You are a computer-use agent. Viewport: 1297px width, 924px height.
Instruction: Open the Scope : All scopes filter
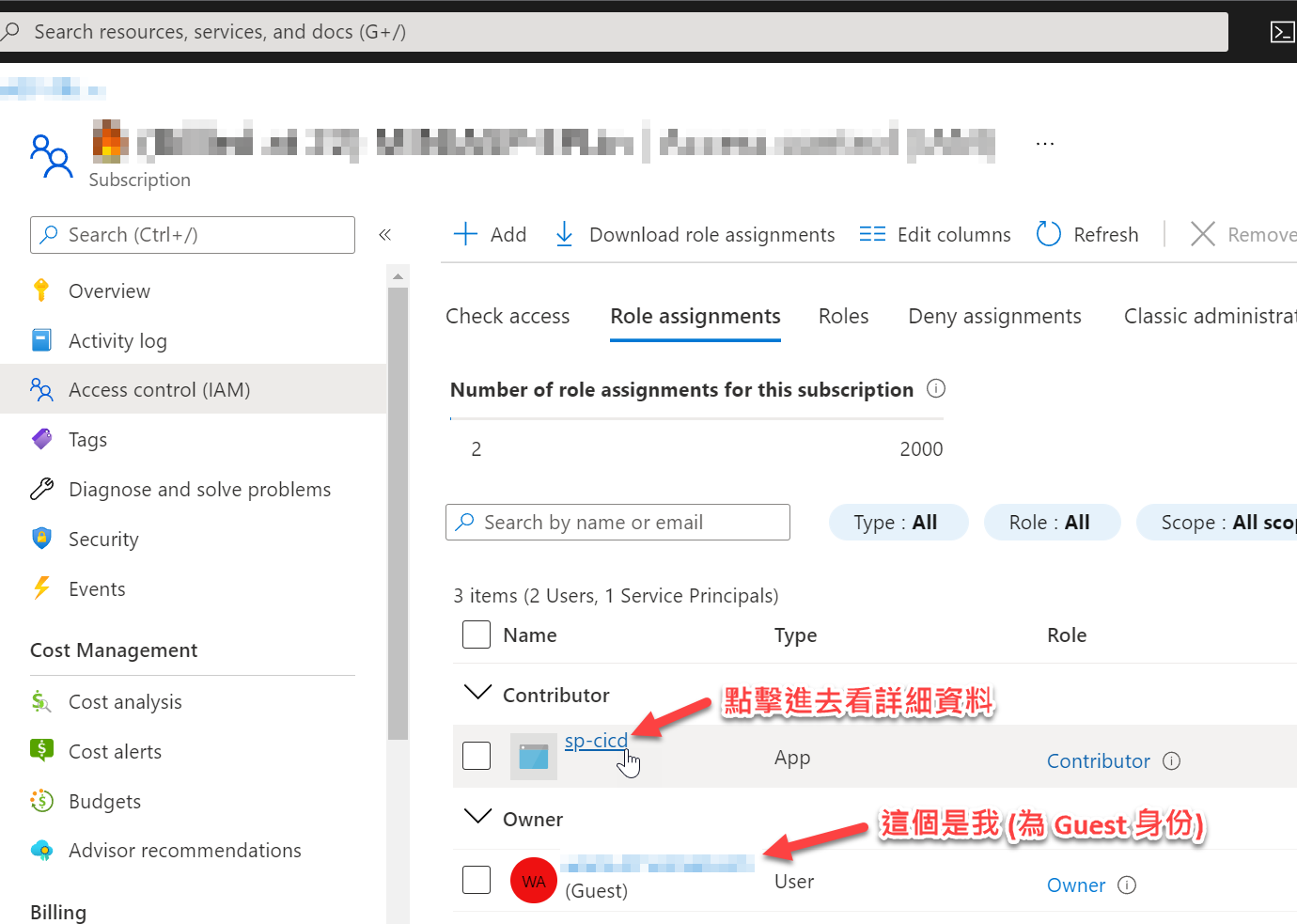coord(1217,523)
